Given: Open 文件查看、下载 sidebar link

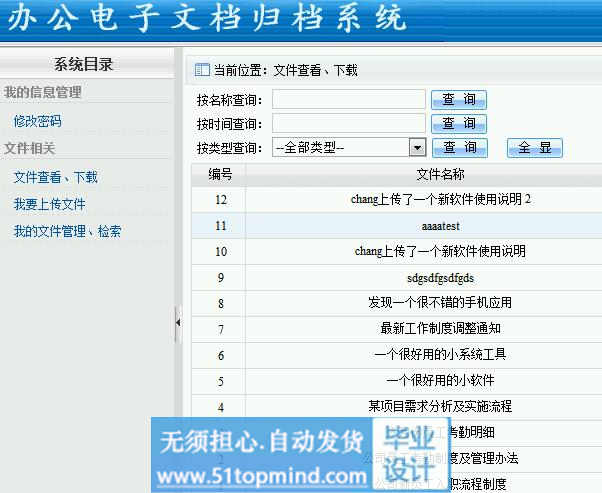Looking at the screenshot, I should 56,177.
